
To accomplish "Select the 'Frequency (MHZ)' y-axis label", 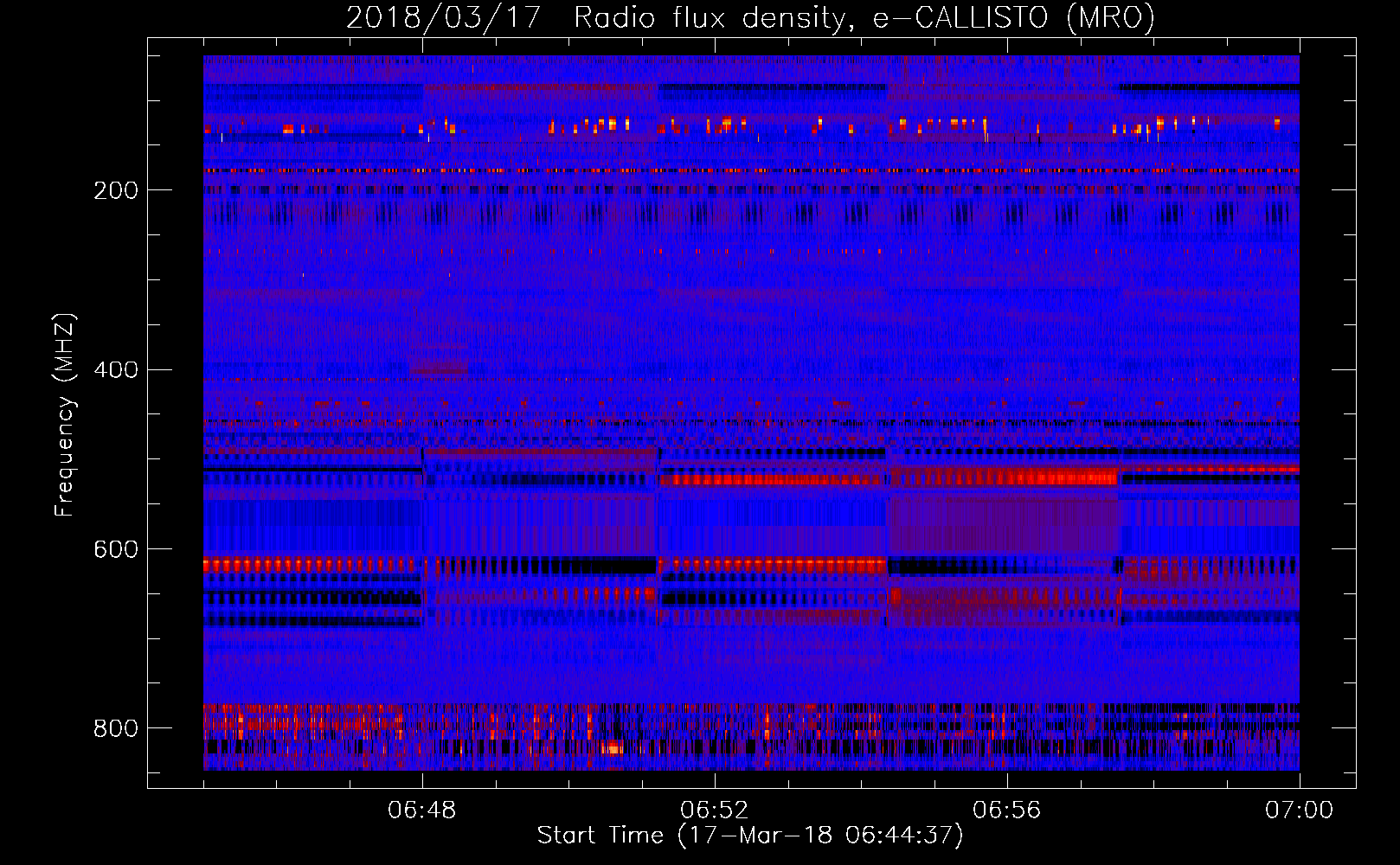I will click(x=65, y=415).
